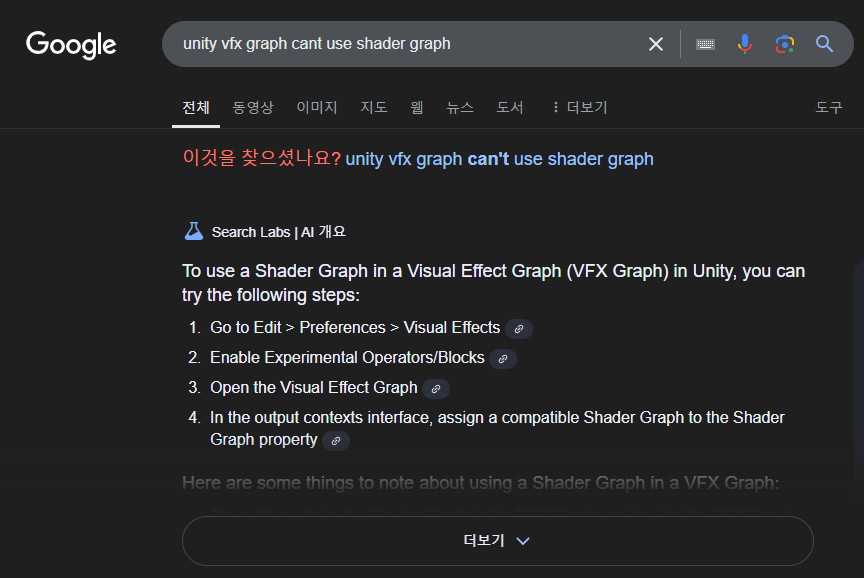
Task: Open source link after Shader Graph property step
Action: coord(336,441)
